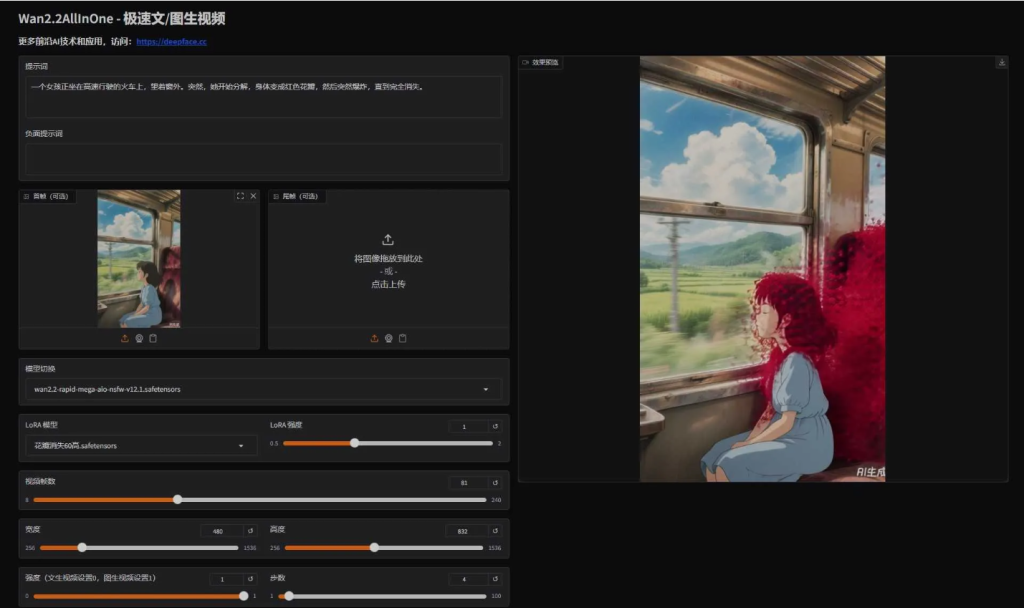Expand first frame image to fullscreen
Screen dimensions: 1024x608
click(240, 196)
